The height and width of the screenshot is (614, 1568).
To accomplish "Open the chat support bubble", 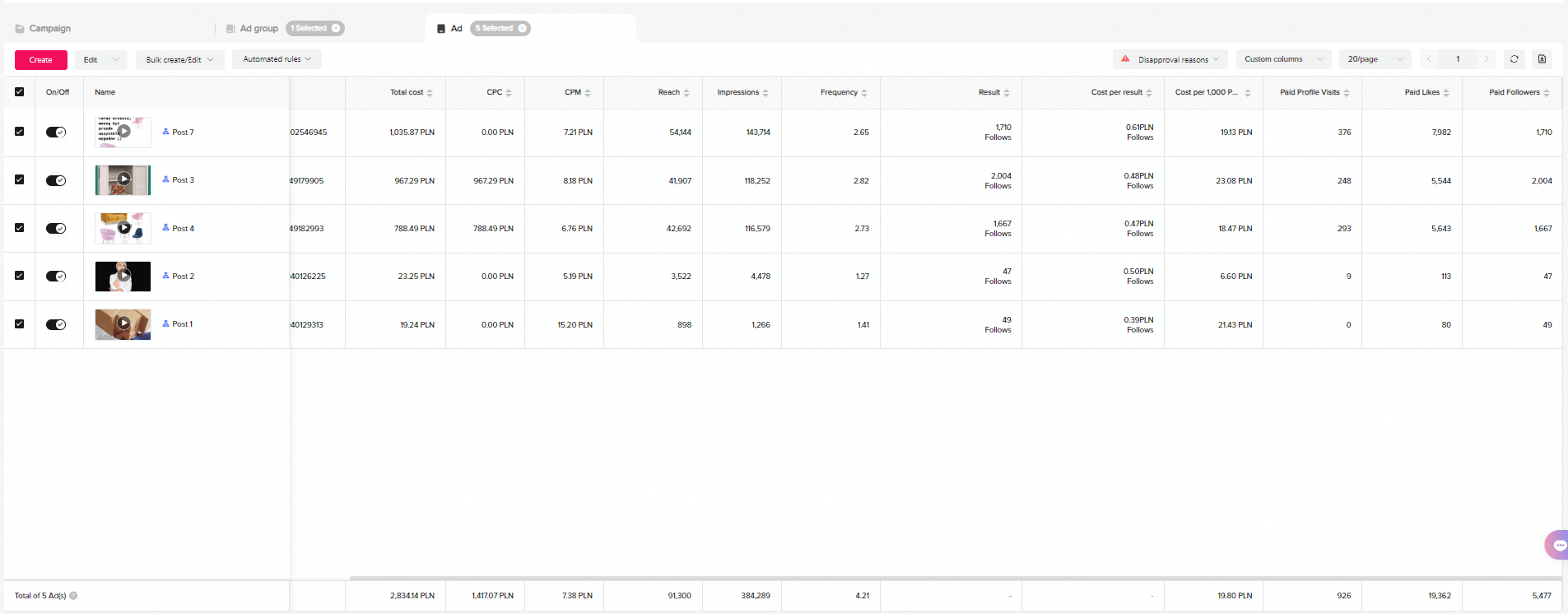I will click(x=1556, y=545).
